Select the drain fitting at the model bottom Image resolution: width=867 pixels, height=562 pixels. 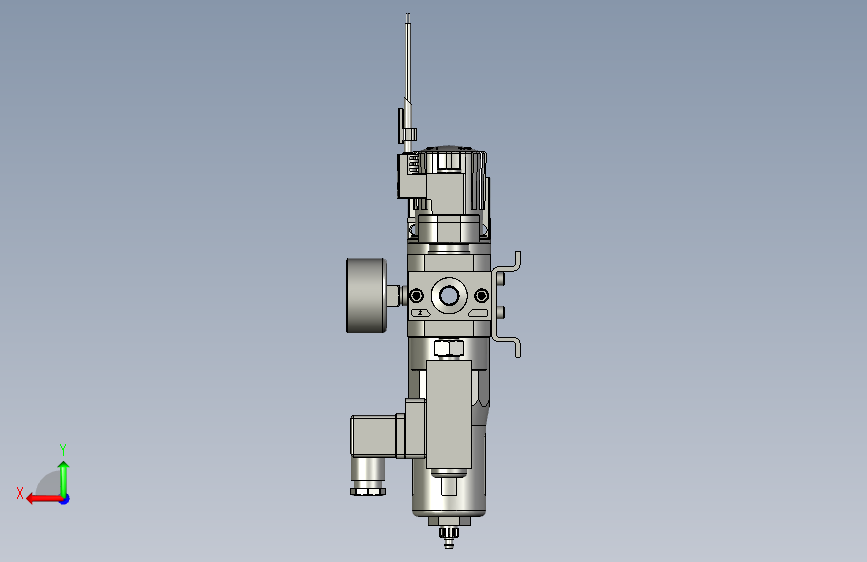[x=449, y=535]
